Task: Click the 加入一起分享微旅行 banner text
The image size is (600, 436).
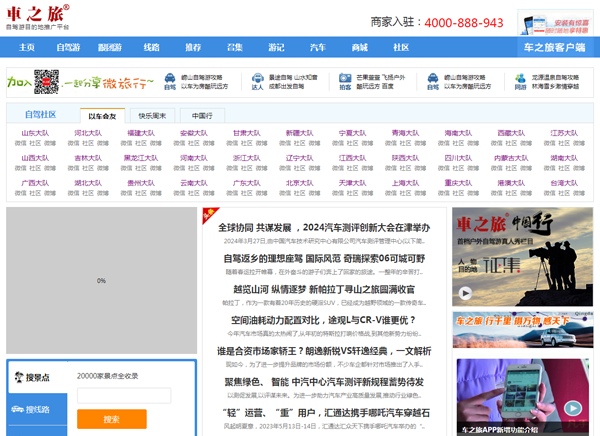Action: tap(81, 83)
